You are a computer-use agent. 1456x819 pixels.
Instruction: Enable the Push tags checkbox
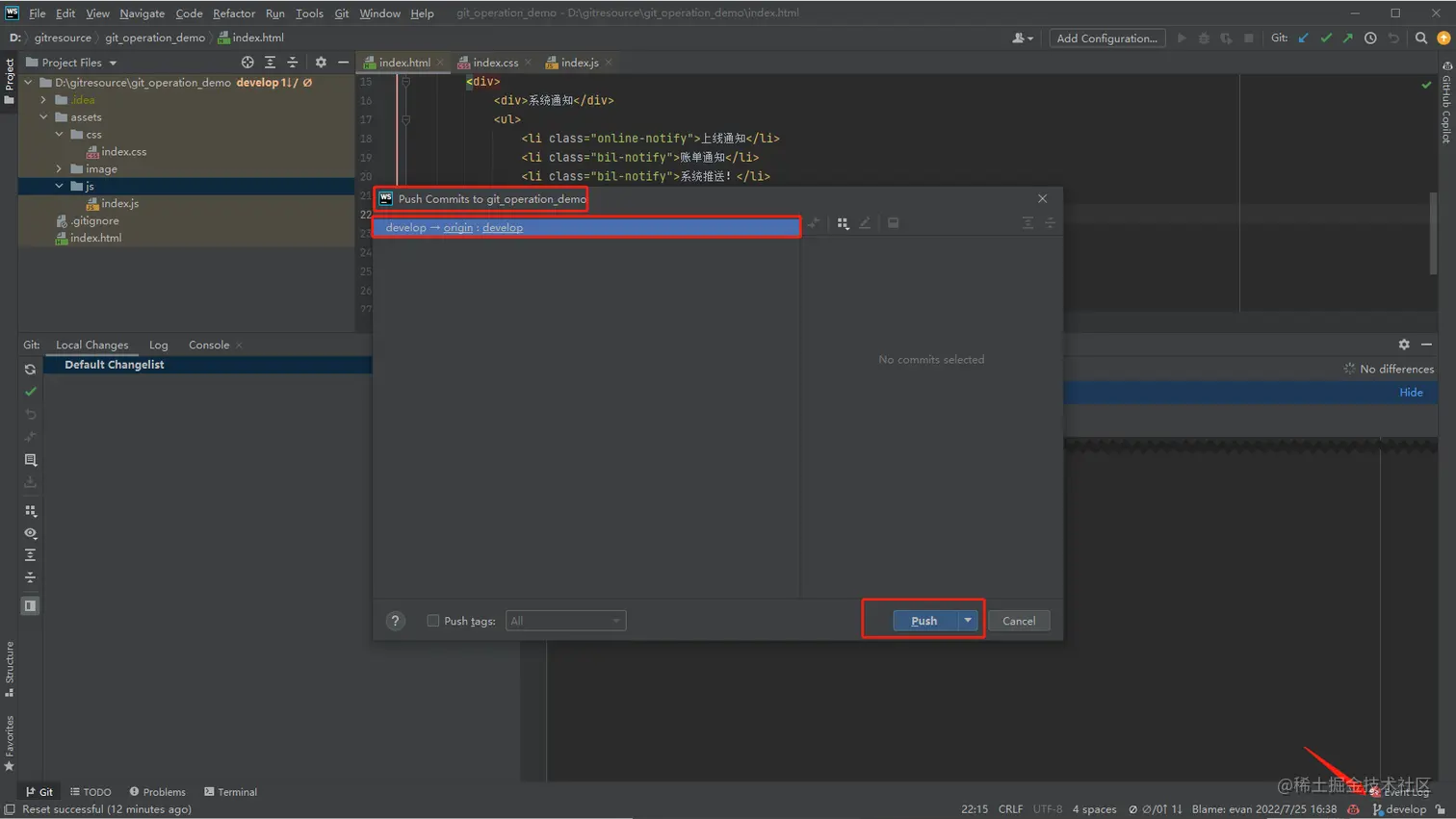coord(433,620)
